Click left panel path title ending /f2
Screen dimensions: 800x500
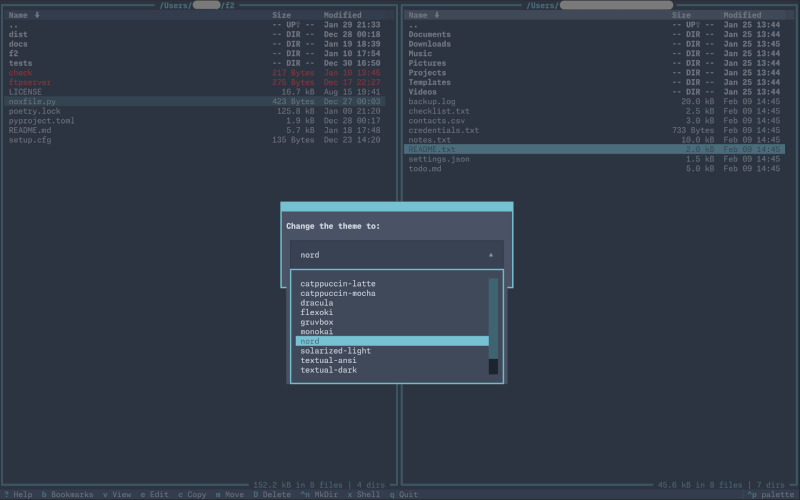[x=197, y=5]
